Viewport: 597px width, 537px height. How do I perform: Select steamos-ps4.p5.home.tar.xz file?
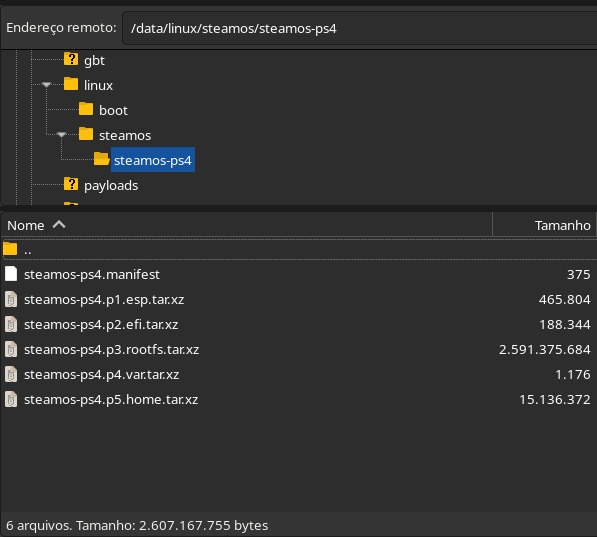tap(111, 400)
